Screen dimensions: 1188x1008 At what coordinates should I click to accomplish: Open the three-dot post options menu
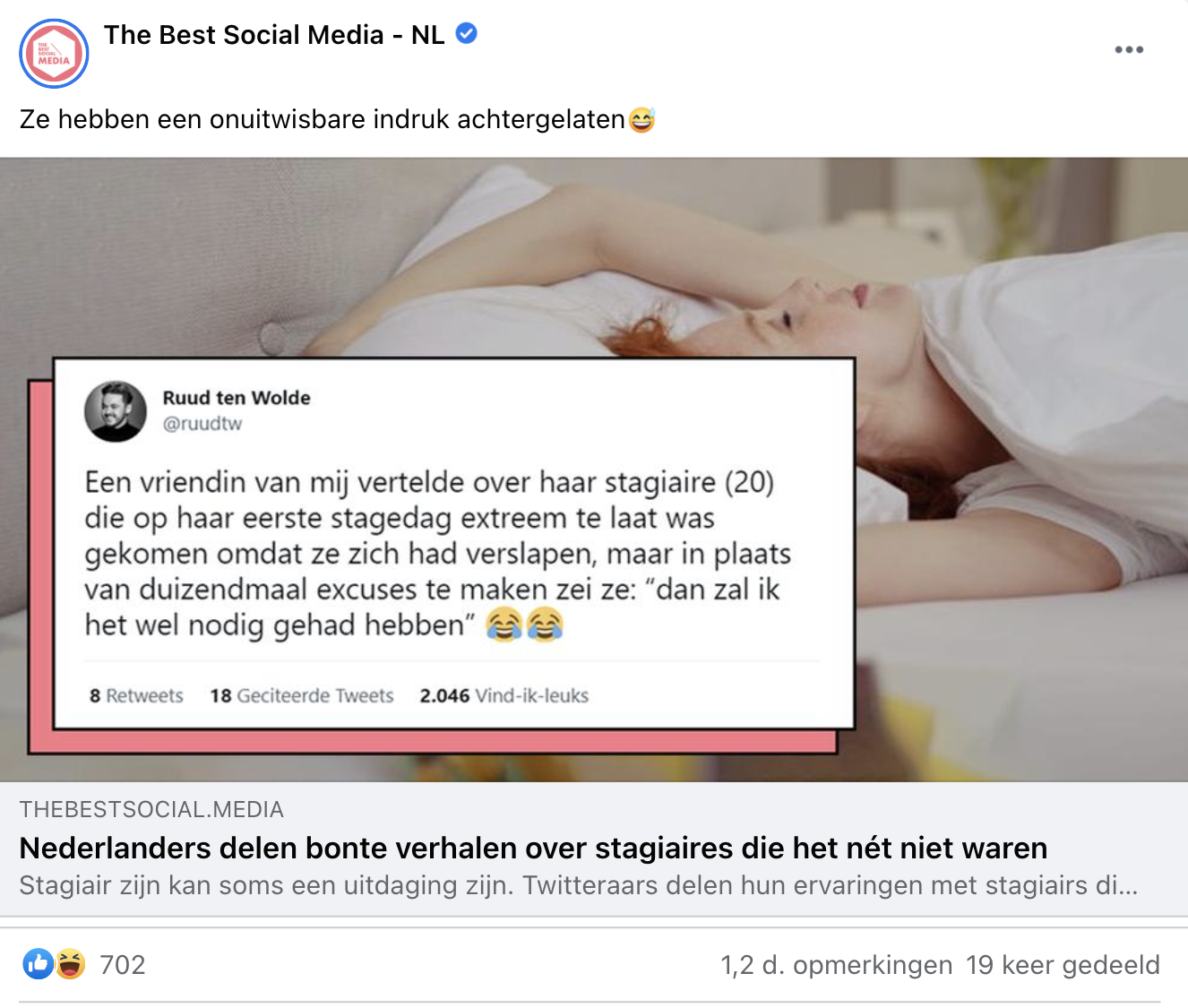(1129, 50)
